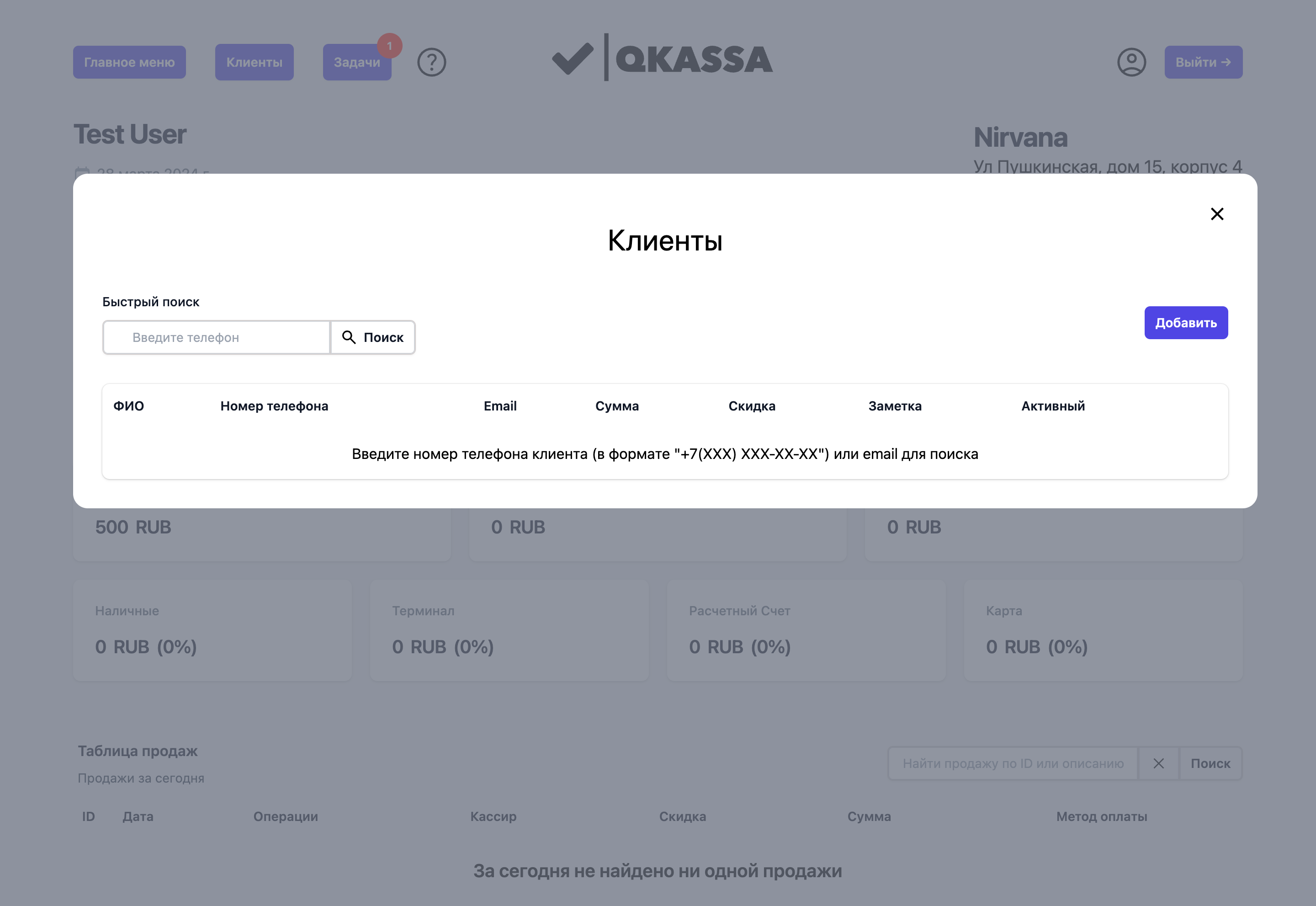Close the Клиенты modal dialog
Viewport: 1316px width, 906px height.
1217,214
